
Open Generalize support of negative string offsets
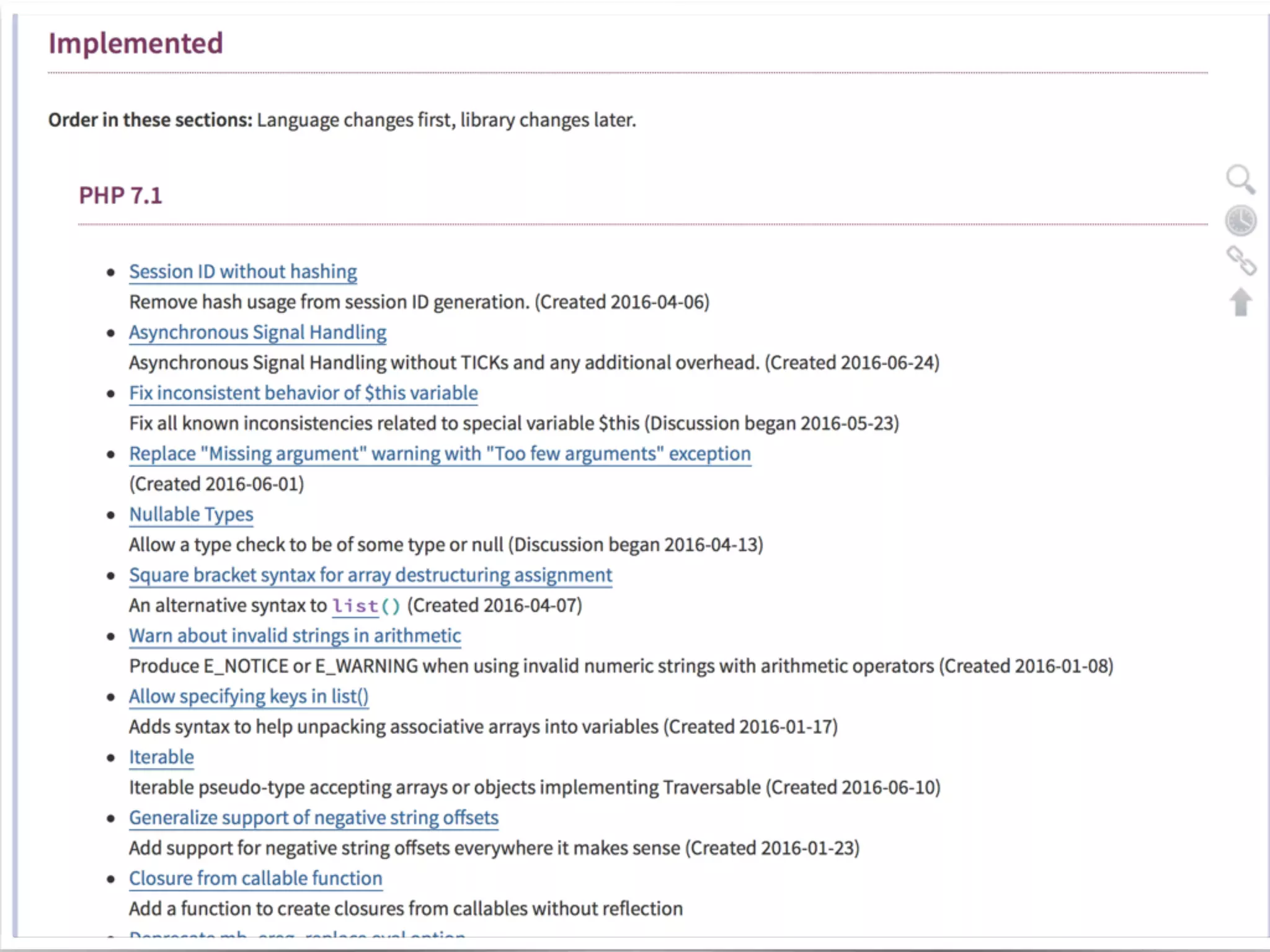tap(313, 818)
